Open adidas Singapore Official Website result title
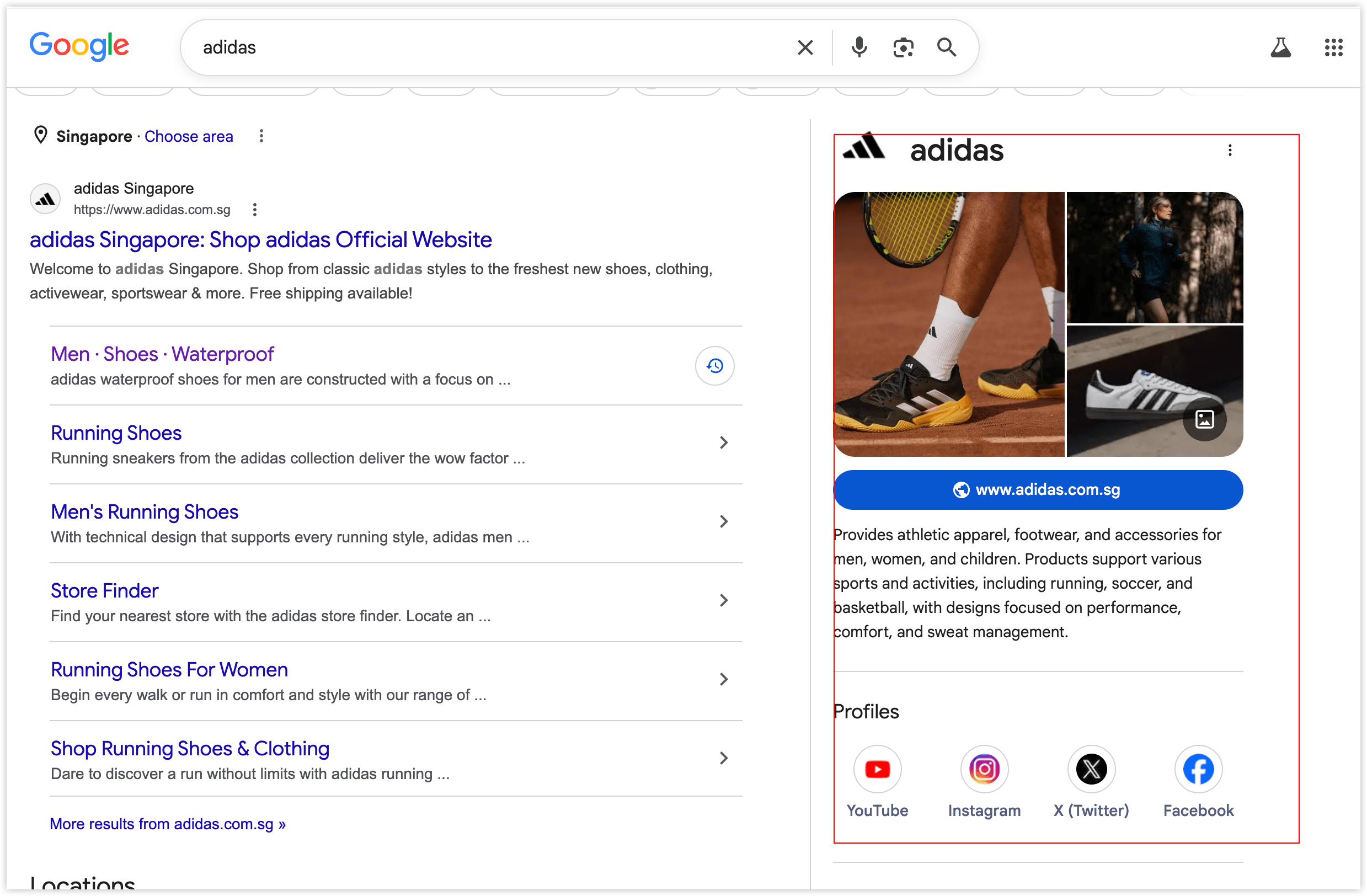This screenshot has height=896, width=1367. tap(261, 239)
